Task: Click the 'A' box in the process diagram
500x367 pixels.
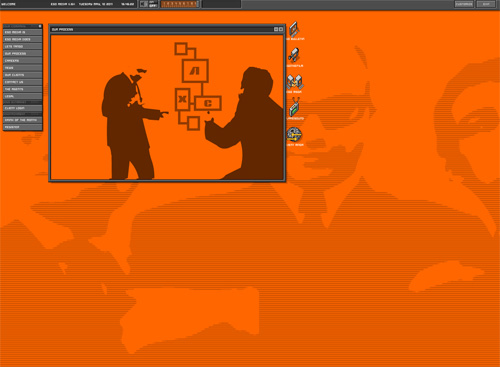Action: click(x=195, y=71)
